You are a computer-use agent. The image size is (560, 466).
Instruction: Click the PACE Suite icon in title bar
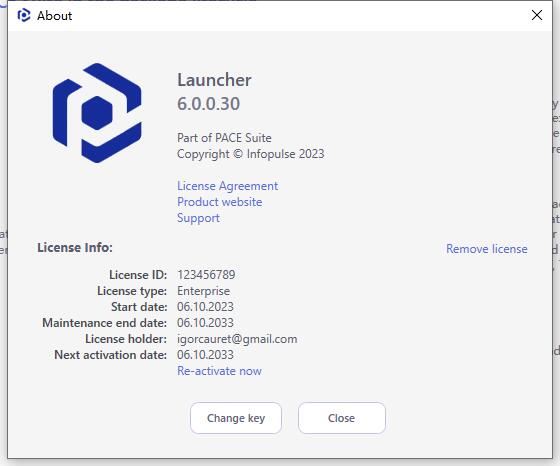(x=24, y=15)
